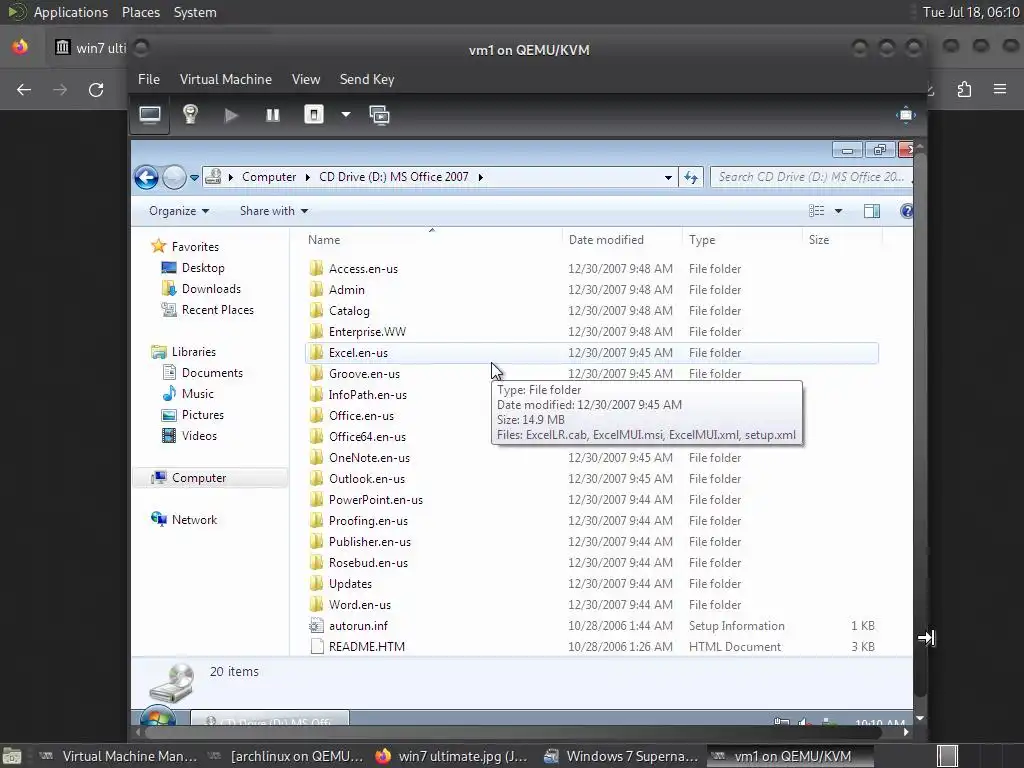
Task: Pause the virtual machine
Action: 272,116
